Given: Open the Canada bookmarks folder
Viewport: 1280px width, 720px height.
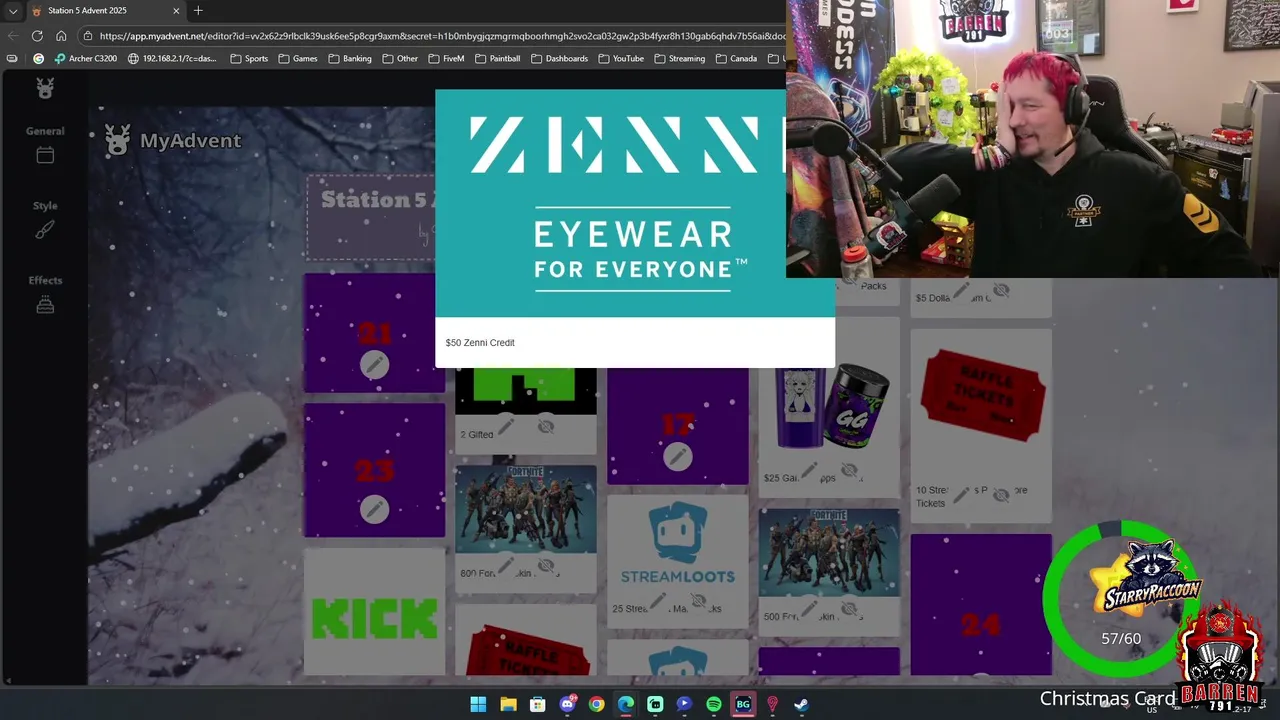Looking at the screenshot, I should click(x=736, y=59).
